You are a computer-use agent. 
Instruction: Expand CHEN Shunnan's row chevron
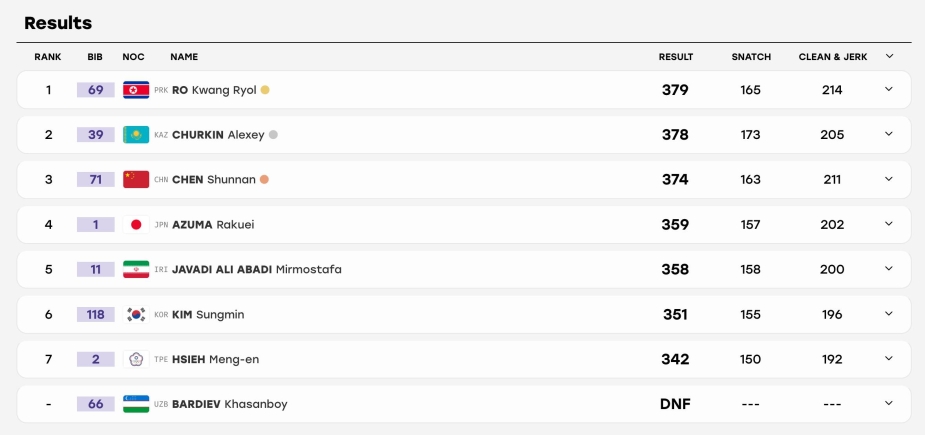pyautogui.click(x=888, y=179)
